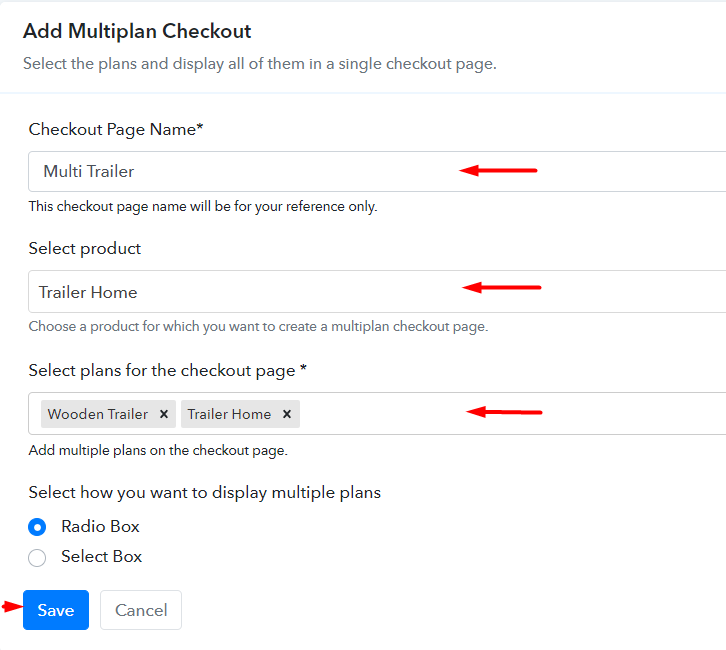Click the Trailer Home chip in plans field
The image size is (726, 650).
click(x=229, y=414)
